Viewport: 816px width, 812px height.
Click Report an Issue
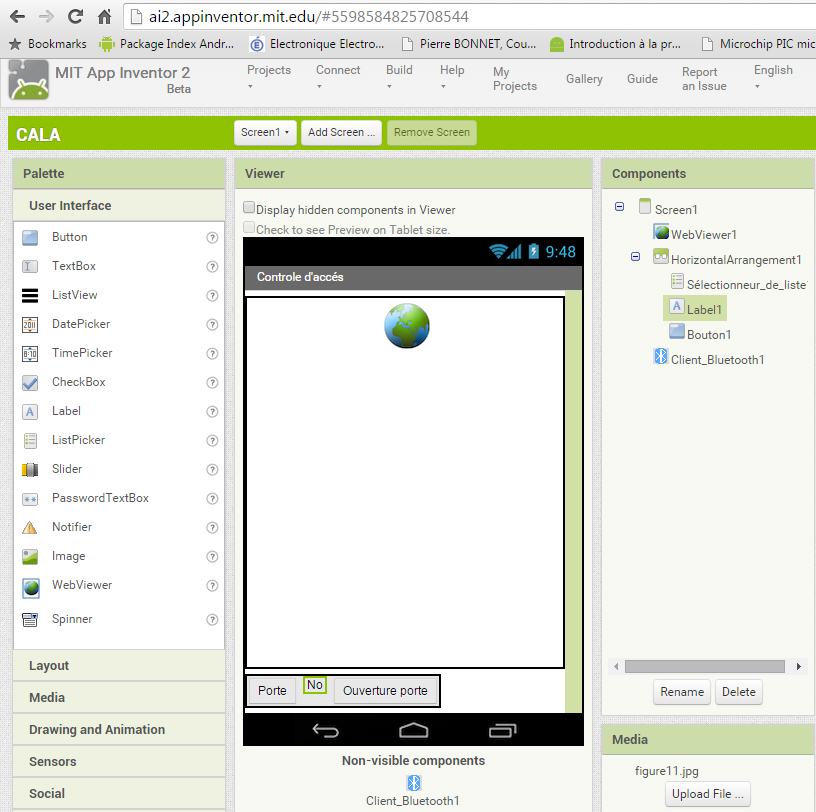coord(704,79)
